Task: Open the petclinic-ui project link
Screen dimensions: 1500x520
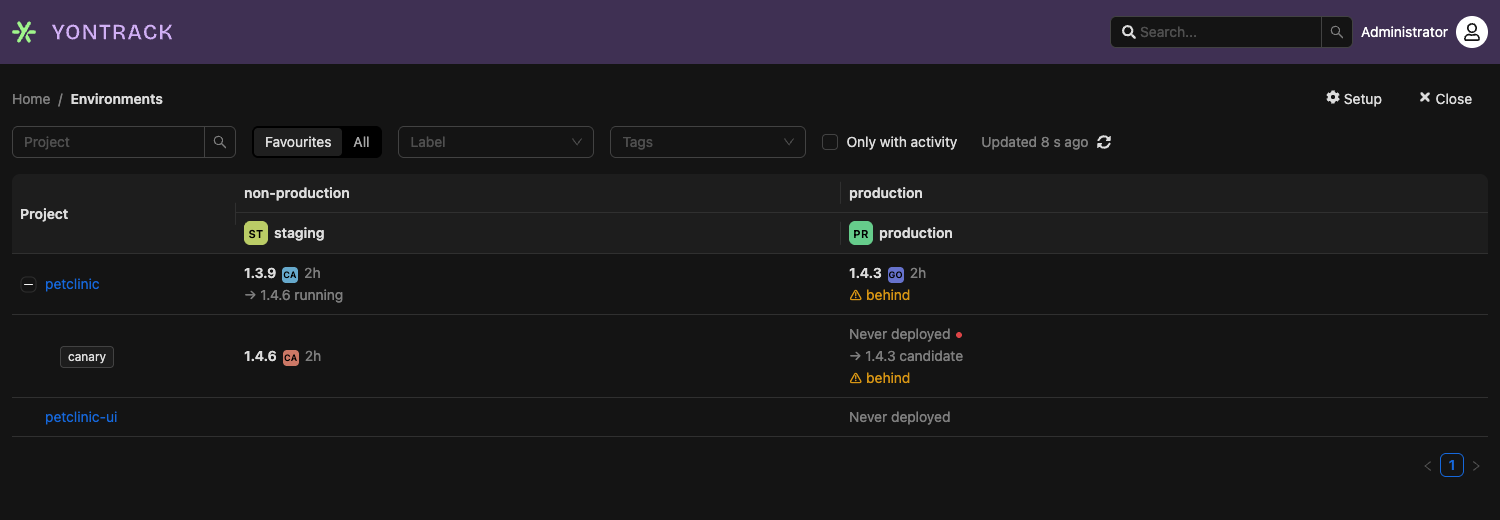Action: click(x=81, y=417)
